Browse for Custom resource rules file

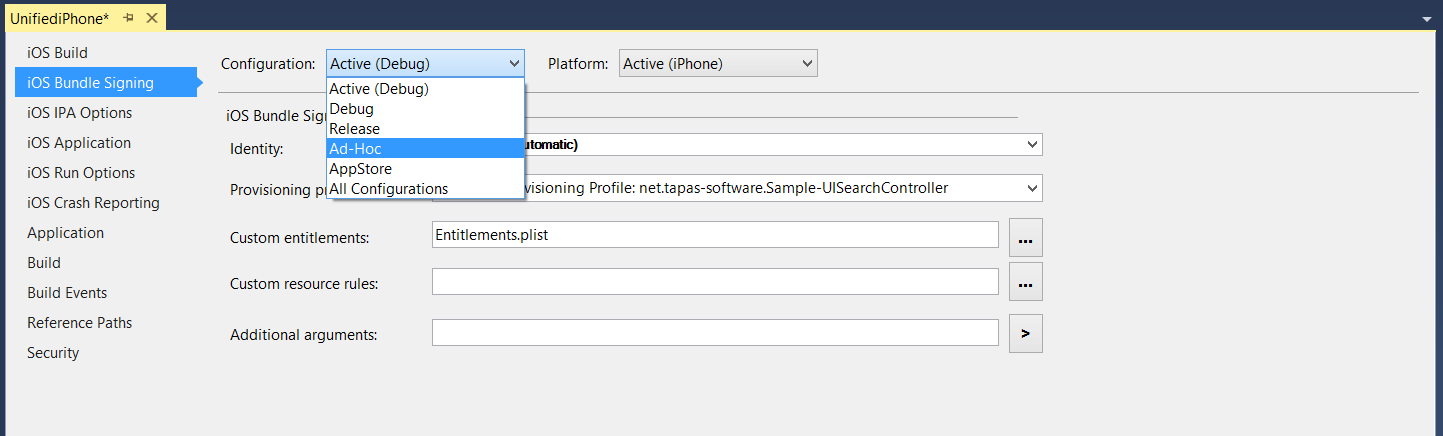point(1025,283)
